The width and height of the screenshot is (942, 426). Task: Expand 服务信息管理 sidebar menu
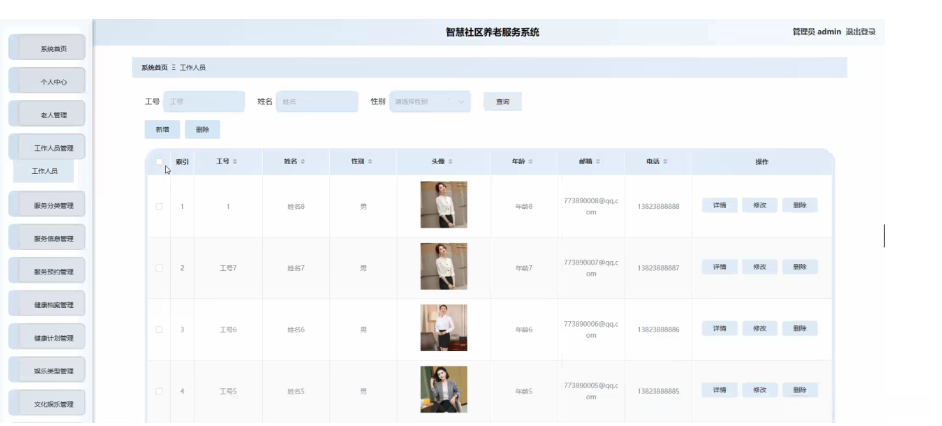[47, 239]
